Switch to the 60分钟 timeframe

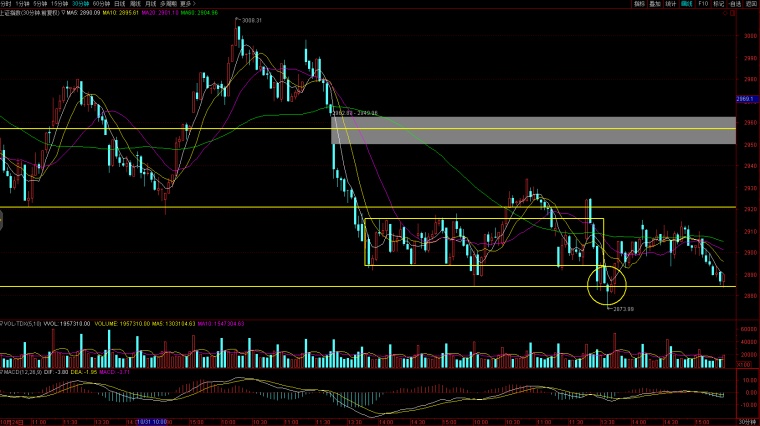101,3
